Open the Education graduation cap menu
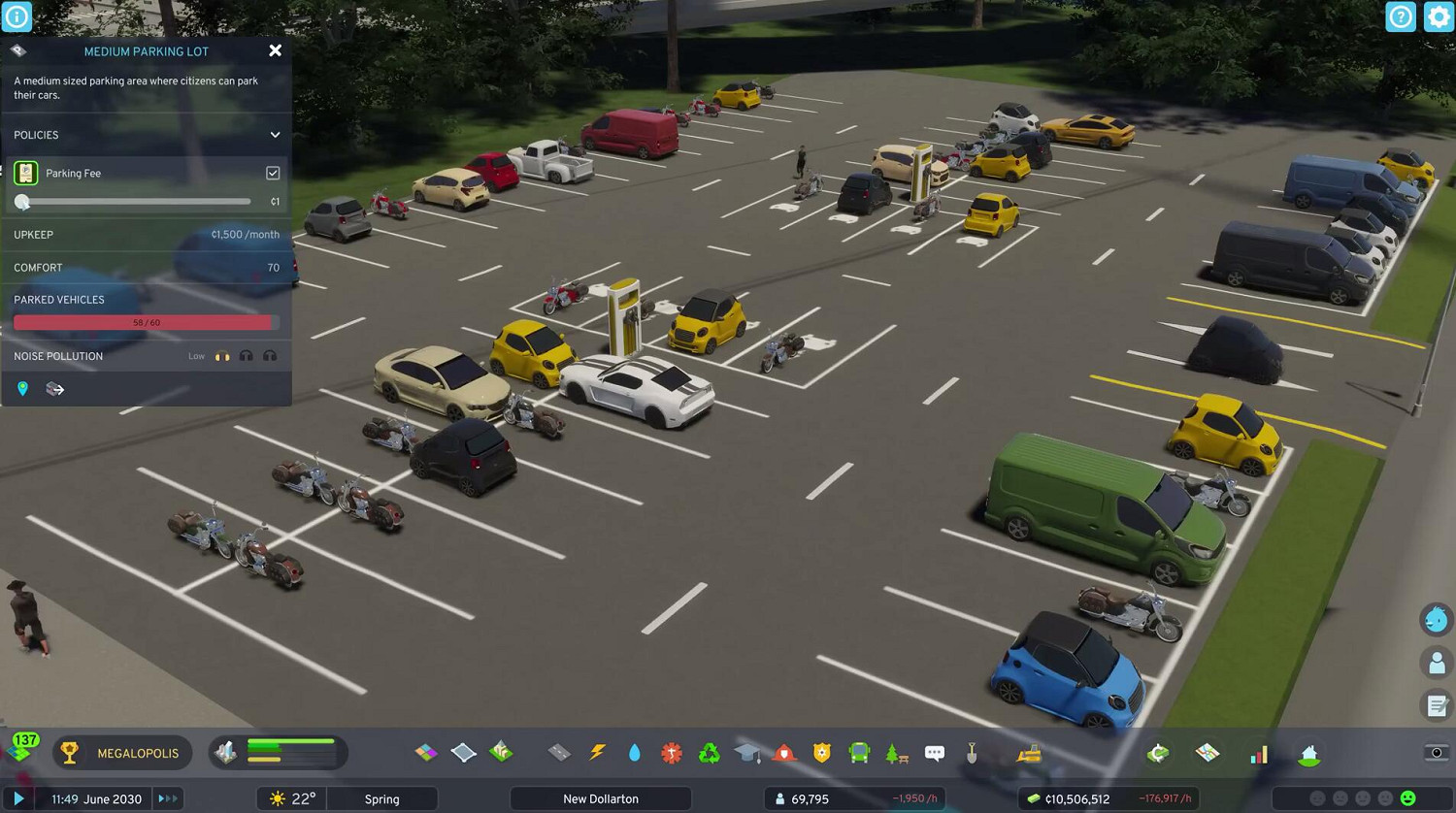This screenshot has width=1456, height=813. 747,753
